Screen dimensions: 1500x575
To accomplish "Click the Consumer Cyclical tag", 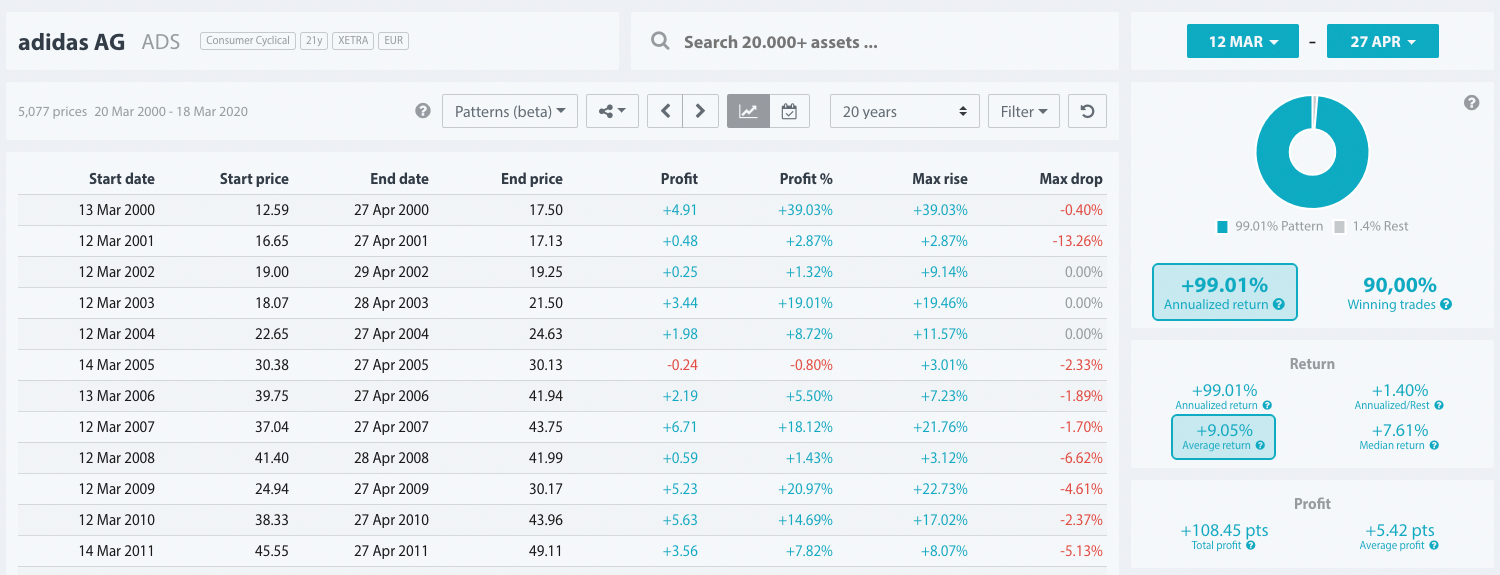I will [247, 41].
